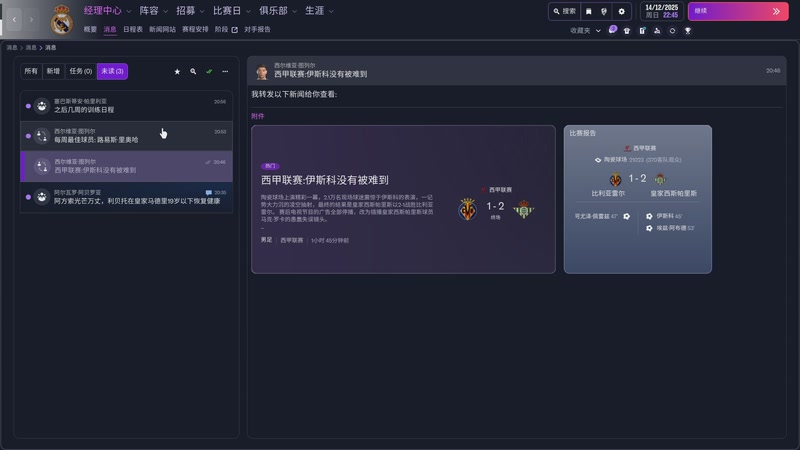Open the trophy shortcut icon
Image resolution: width=800 pixels, height=450 pixels.
(x=688, y=31)
